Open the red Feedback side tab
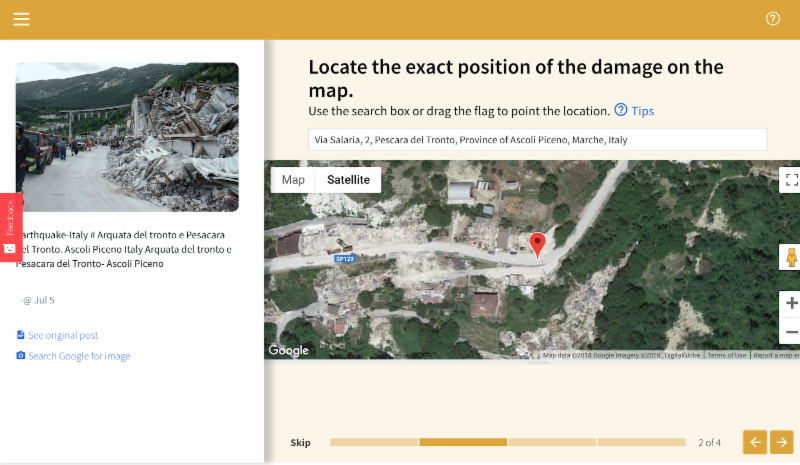Viewport: 800px width, 465px height. [10, 226]
